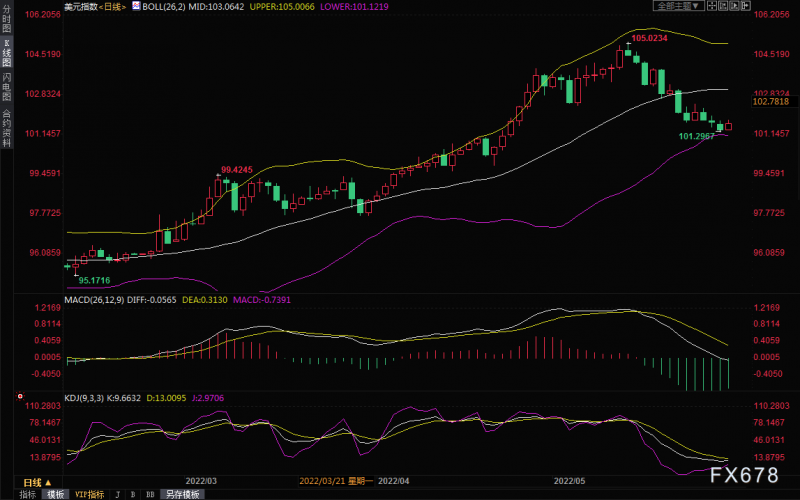This screenshot has width=800, height=500.
Task: Click the BOLL indicator chart icon
Action: tap(136, 6)
